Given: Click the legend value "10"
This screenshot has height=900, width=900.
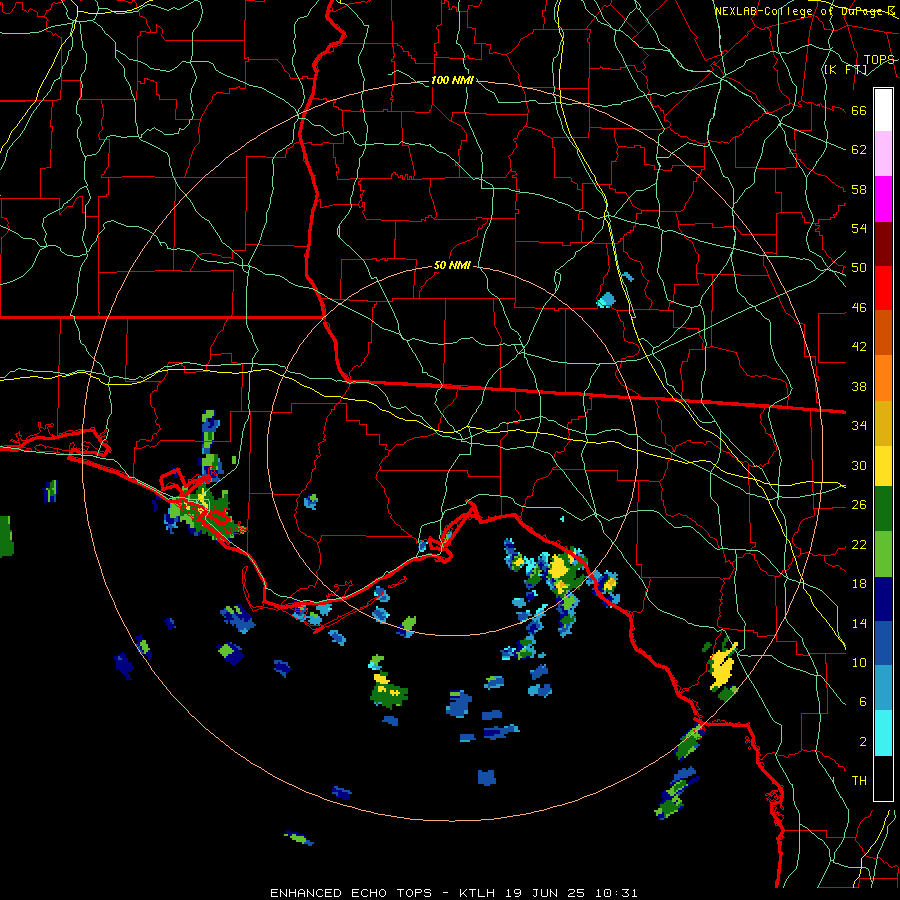Looking at the screenshot, I should tap(859, 662).
